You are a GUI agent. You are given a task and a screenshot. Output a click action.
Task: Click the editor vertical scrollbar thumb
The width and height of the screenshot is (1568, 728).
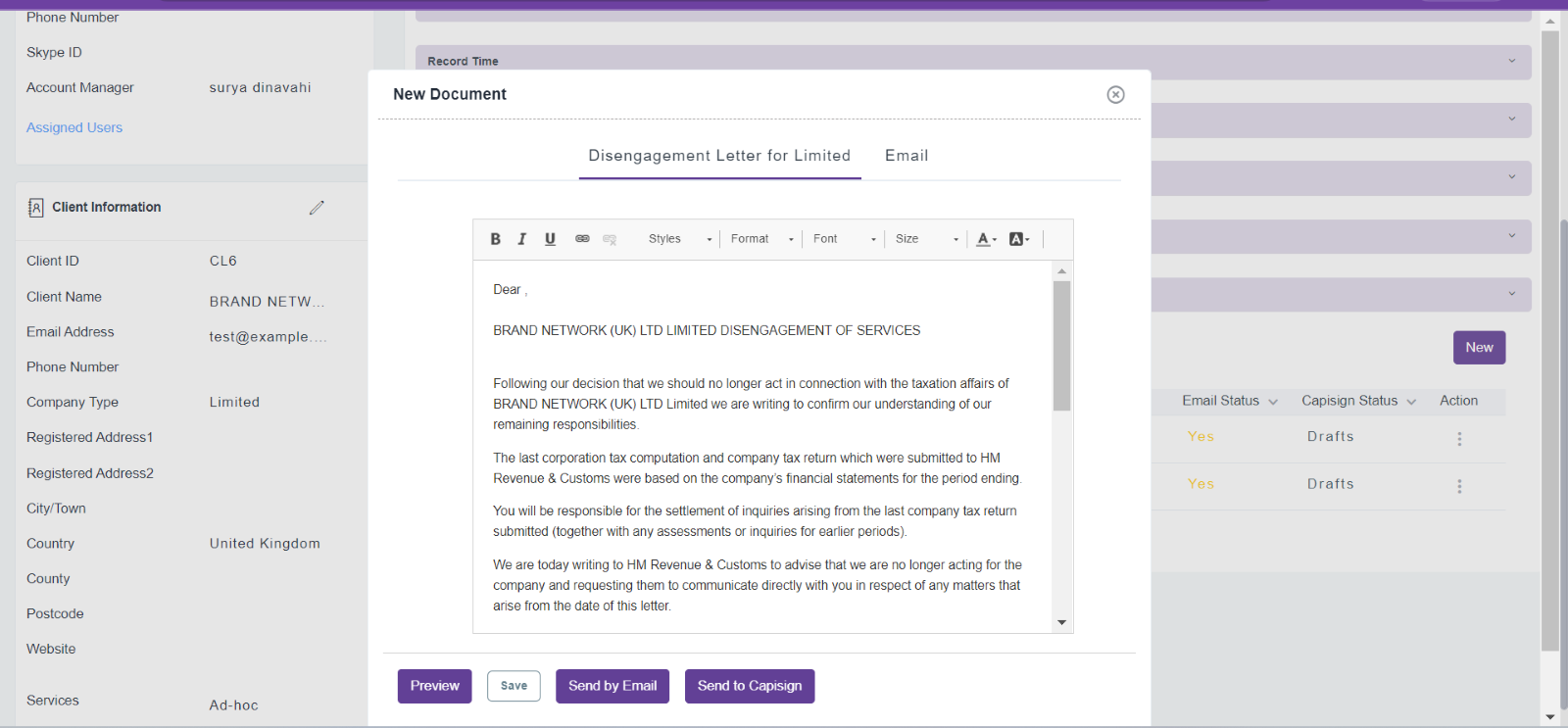coord(1061,346)
